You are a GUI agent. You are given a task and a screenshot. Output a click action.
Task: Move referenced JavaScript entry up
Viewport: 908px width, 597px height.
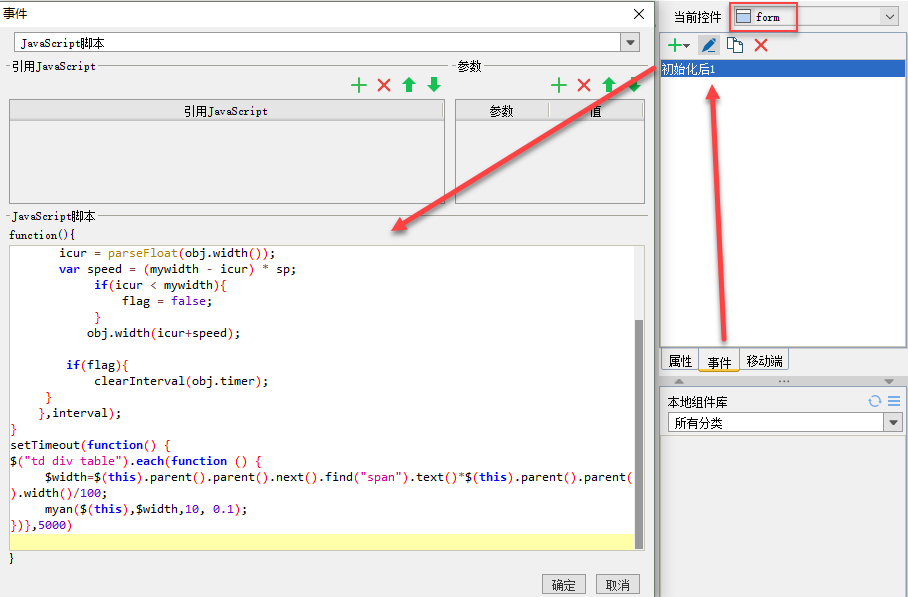pyautogui.click(x=409, y=85)
